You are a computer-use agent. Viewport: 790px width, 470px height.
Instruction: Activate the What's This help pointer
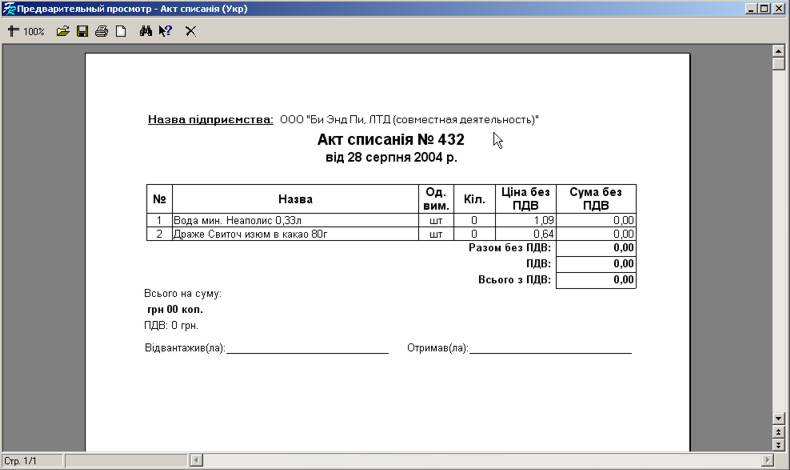165,31
